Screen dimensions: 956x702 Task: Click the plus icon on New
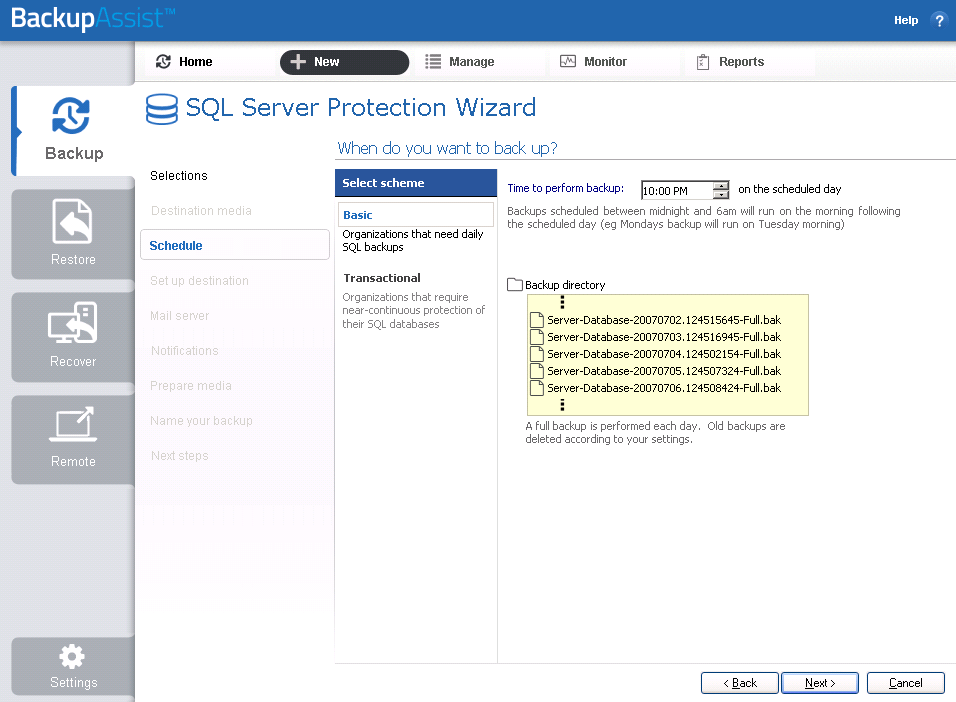pyautogui.click(x=298, y=62)
